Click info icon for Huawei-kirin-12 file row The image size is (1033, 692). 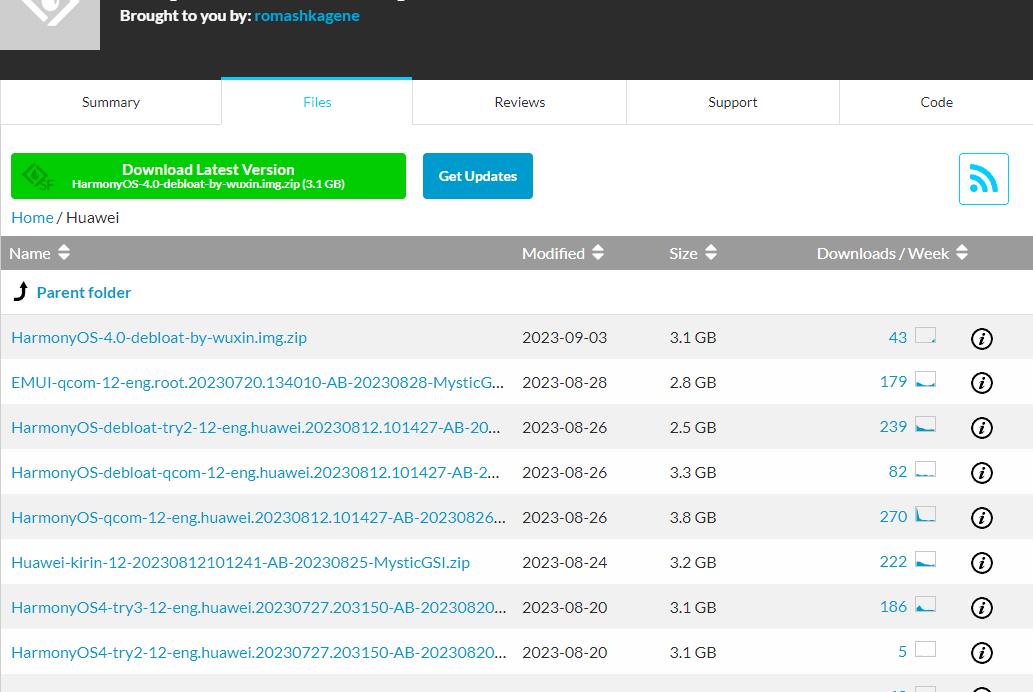point(982,563)
